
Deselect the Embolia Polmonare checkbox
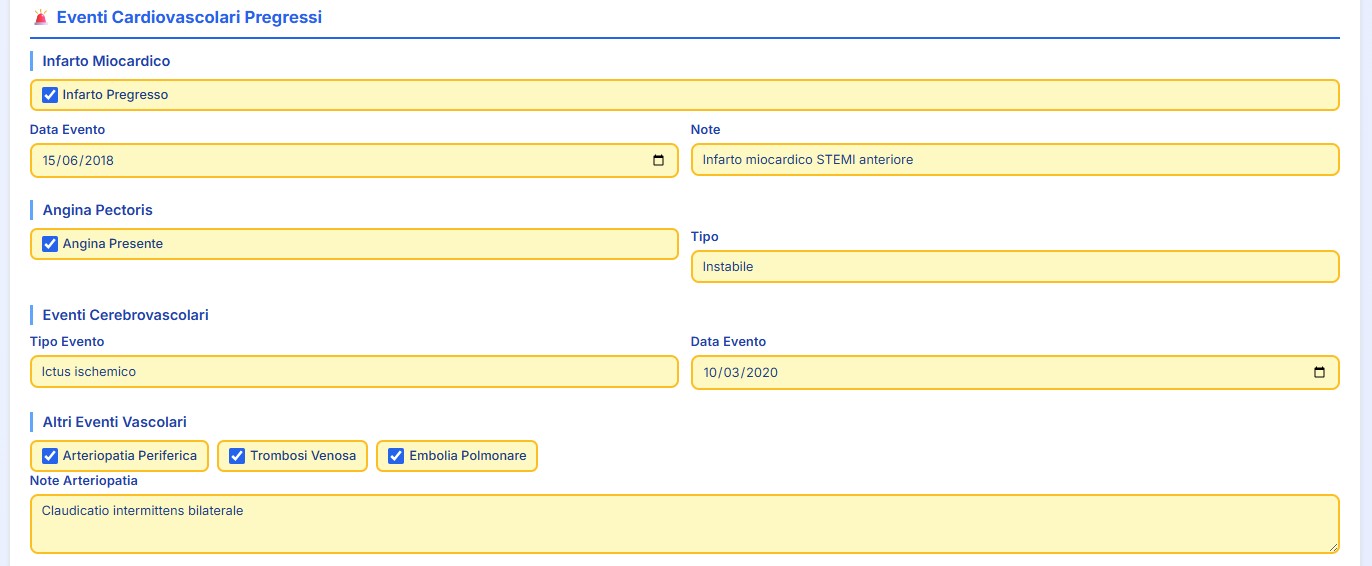click(x=396, y=456)
